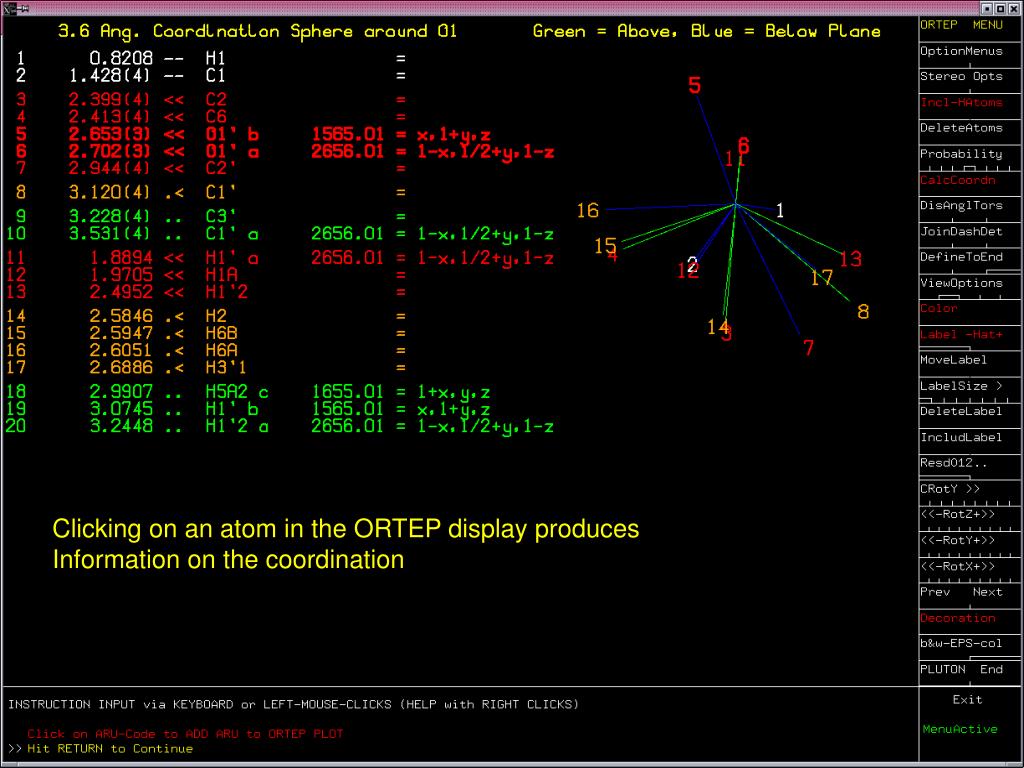Click symmetry code x,1+y,z in row 5
Screen dimensions: 1024x768
tap(453, 135)
